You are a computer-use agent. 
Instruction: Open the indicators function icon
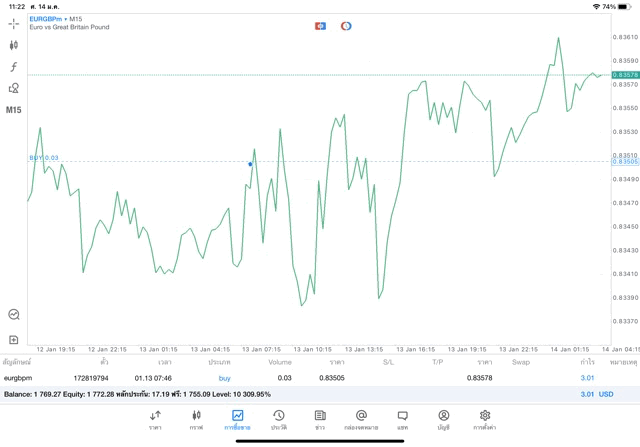14,66
